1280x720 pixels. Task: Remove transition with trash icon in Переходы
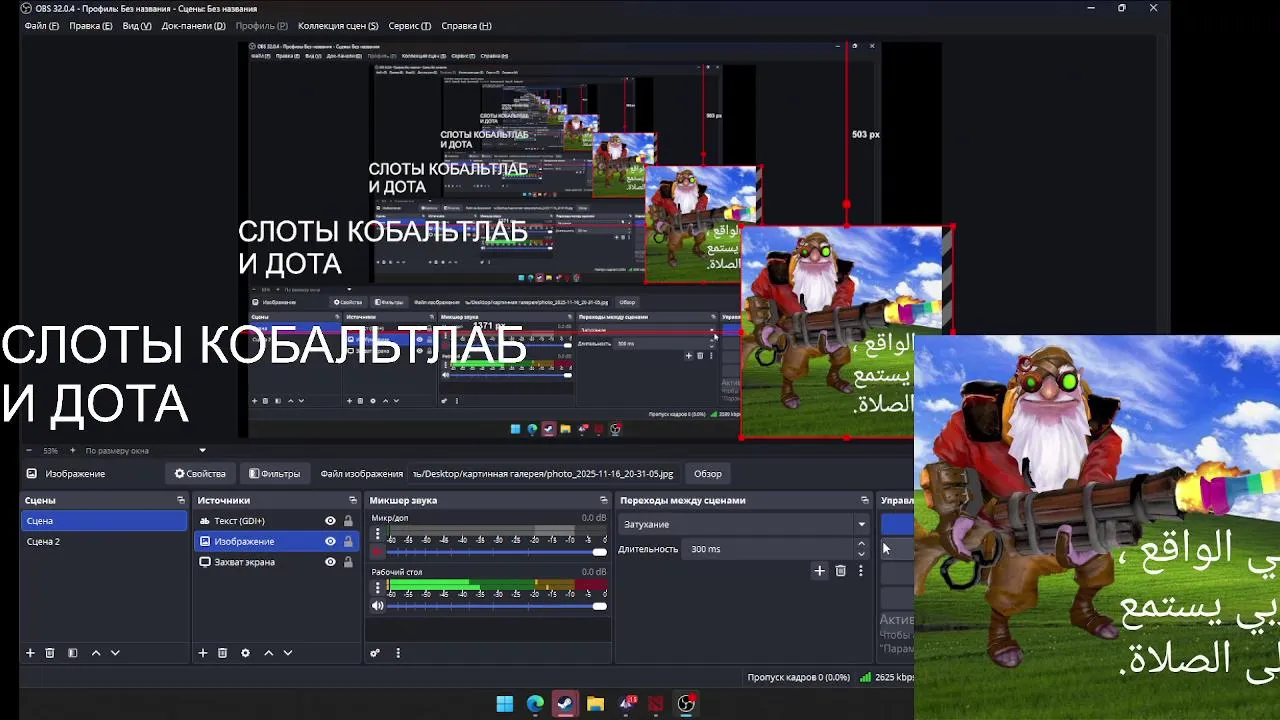(840, 571)
